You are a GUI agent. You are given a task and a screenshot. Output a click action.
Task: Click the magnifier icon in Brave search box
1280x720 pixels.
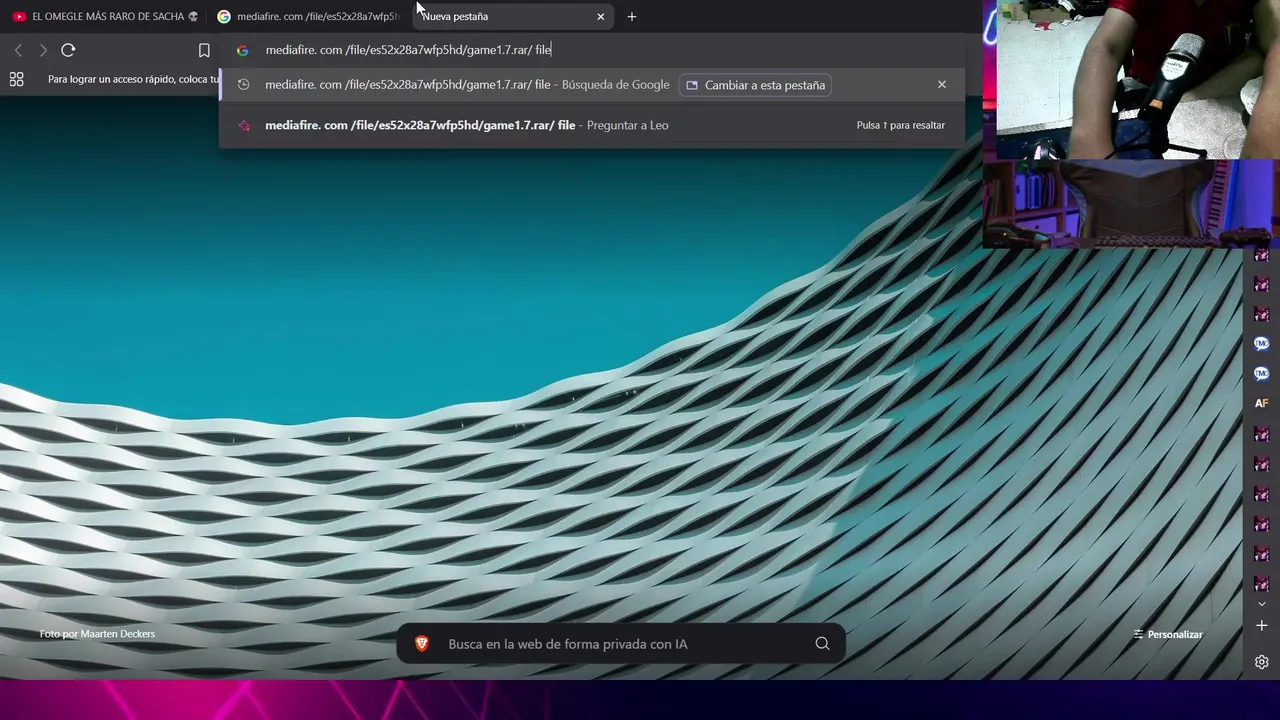(822, 644)
